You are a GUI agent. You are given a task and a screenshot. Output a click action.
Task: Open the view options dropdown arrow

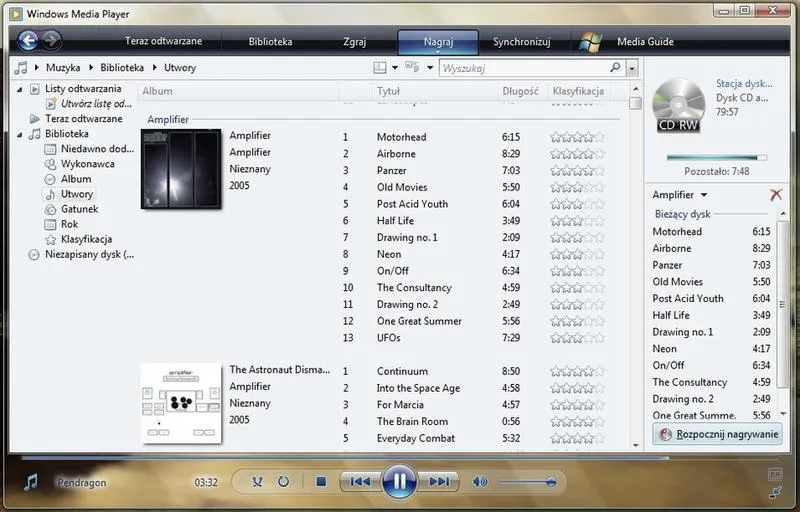430,67
